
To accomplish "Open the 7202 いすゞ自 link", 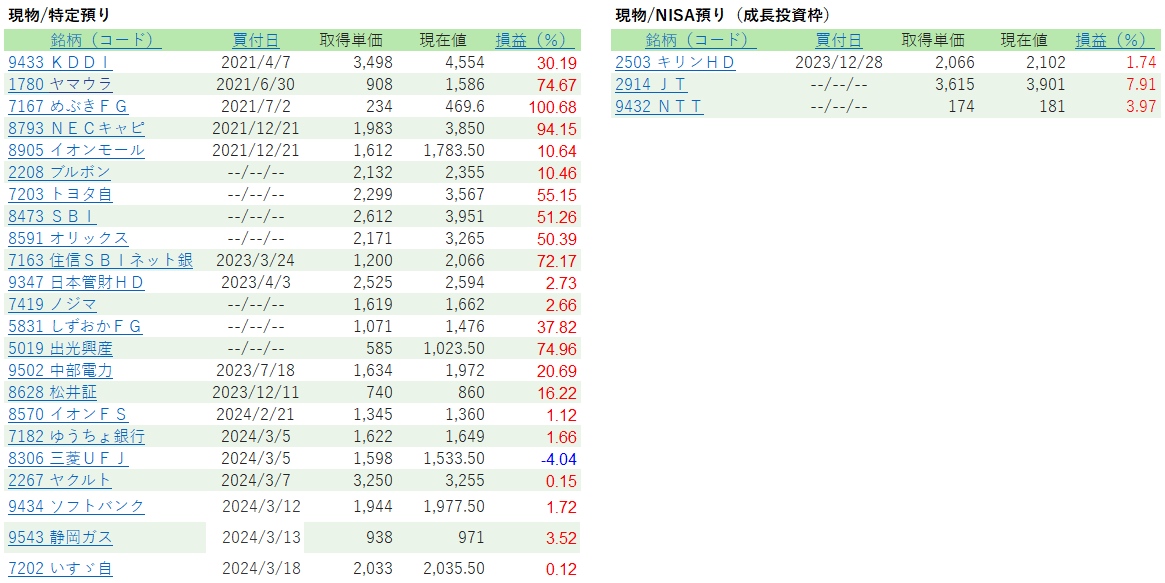I will pos(60,569).
